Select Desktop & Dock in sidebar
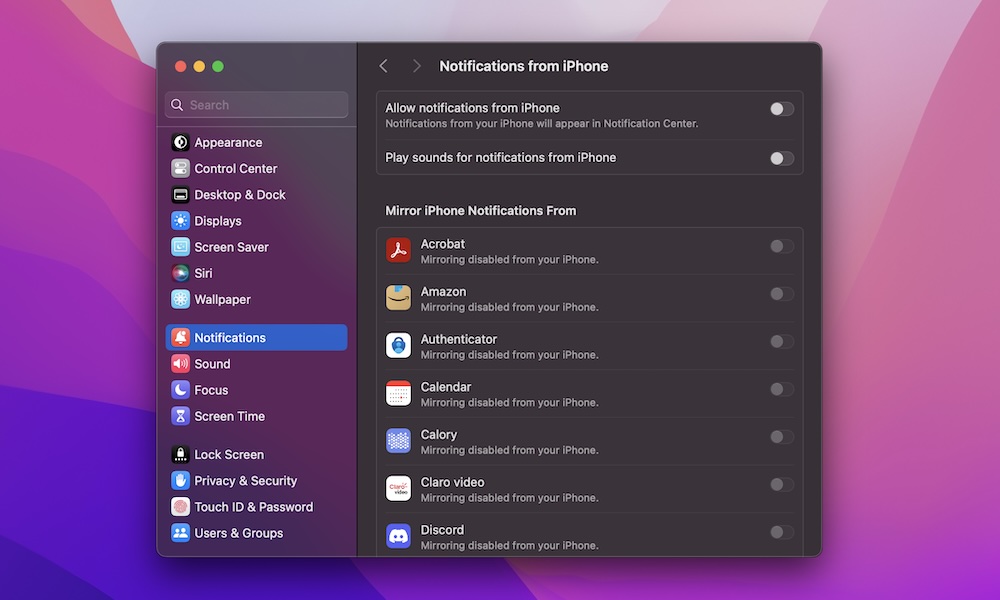Screen dimensions: 1000x600 point(239,195)
